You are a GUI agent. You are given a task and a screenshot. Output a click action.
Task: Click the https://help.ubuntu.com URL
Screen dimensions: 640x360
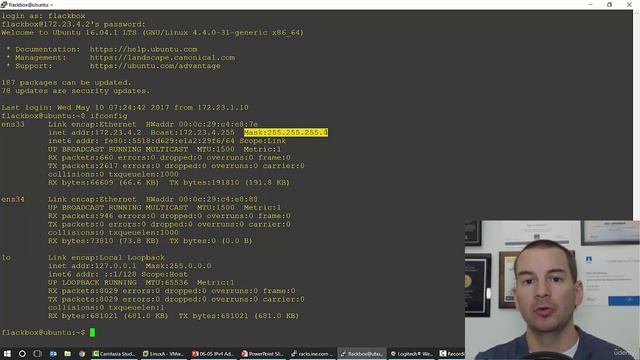tap(144, 49)
